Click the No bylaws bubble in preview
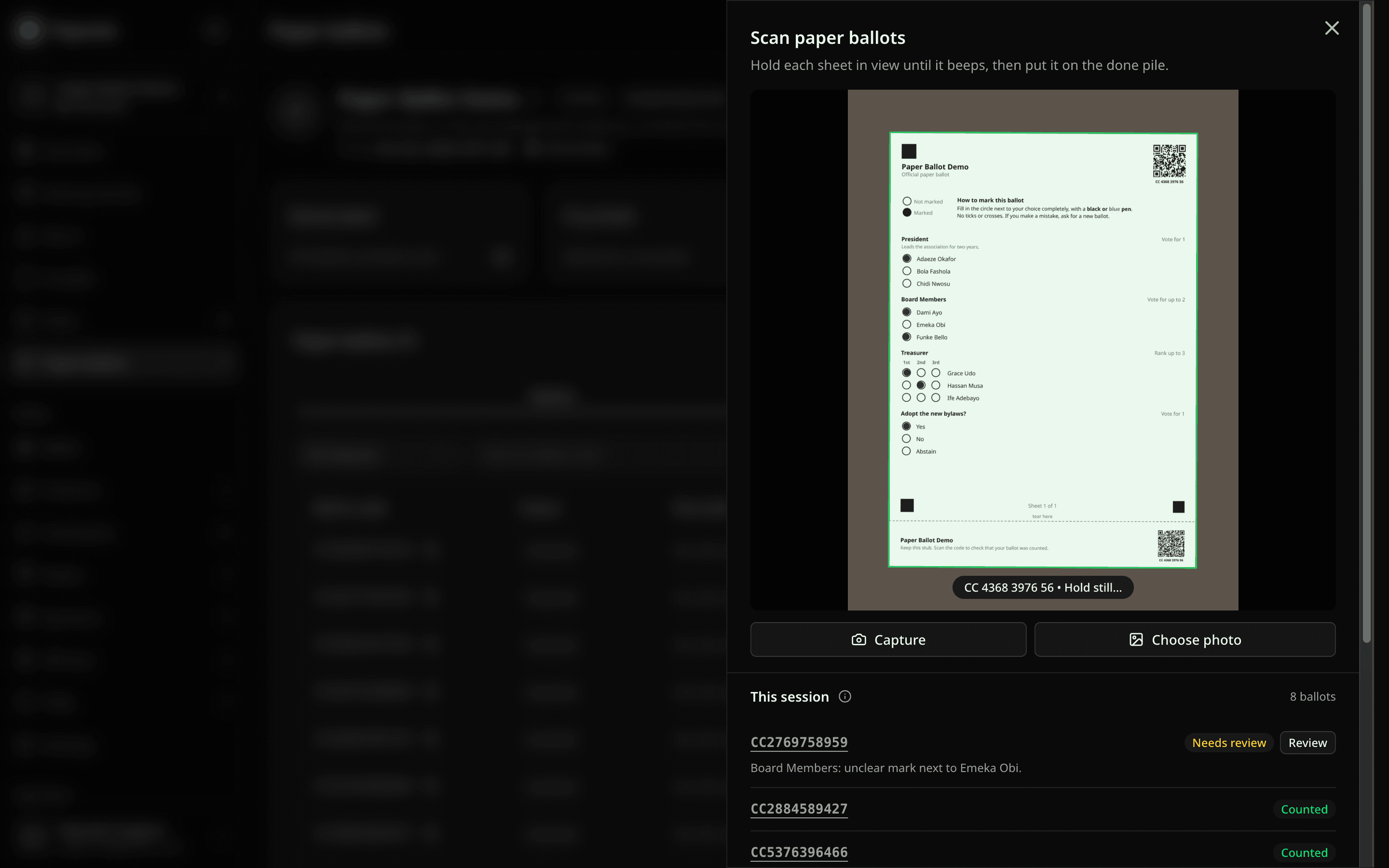The width and height of the screenshot is (1389, 868). [906, 439]
